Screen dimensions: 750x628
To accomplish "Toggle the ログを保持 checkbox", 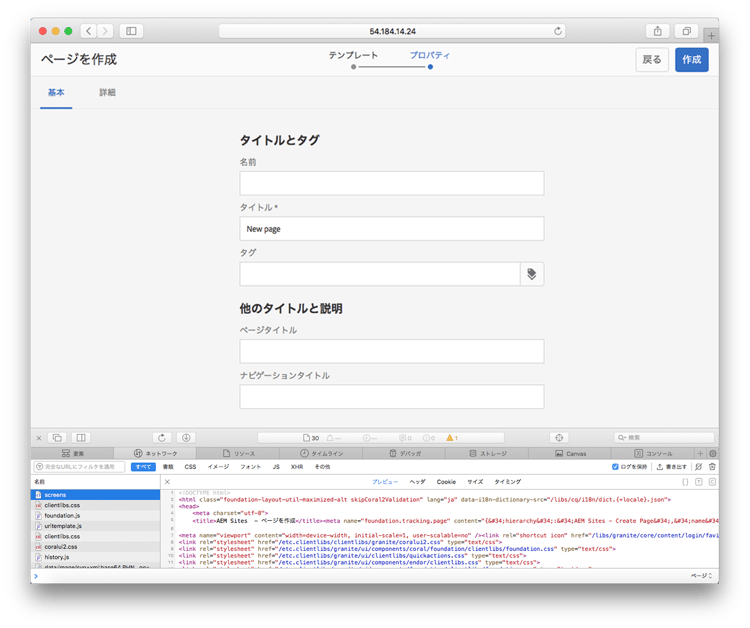I will pos(615,467).
